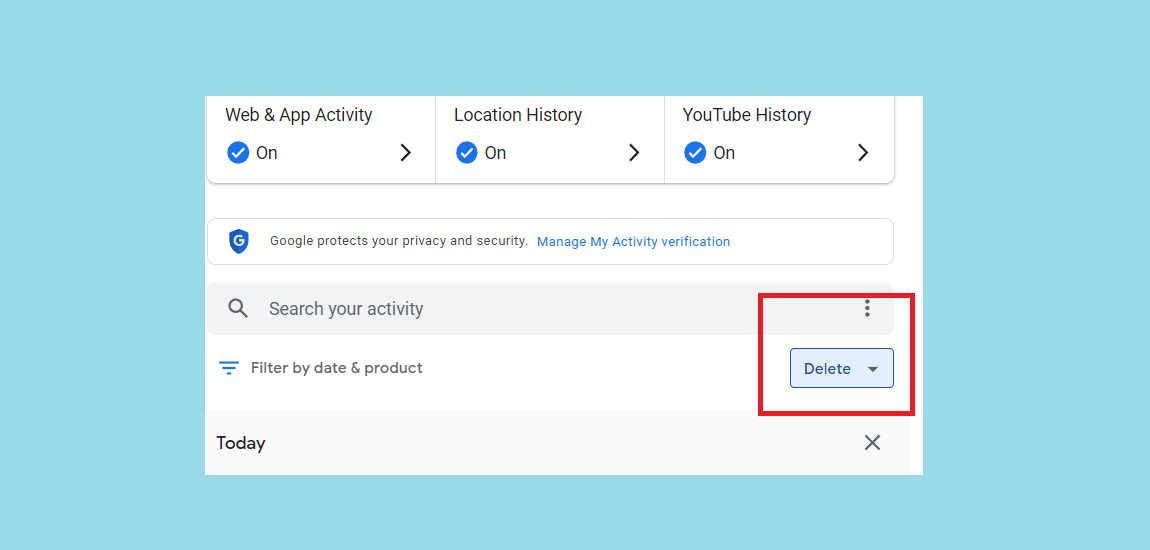
Task: Click the privacy and security message text
Action: point(398,241)
